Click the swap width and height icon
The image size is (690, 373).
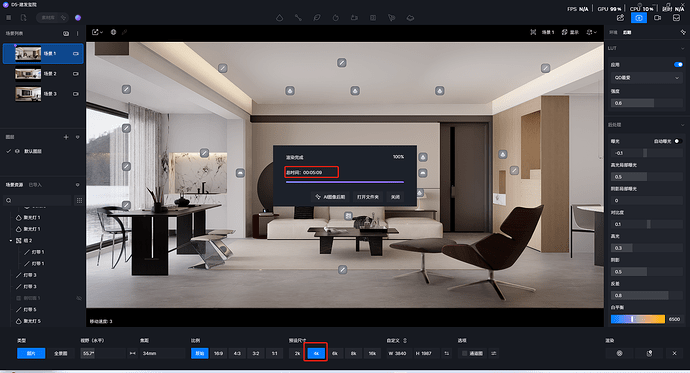tap(447, 353)
